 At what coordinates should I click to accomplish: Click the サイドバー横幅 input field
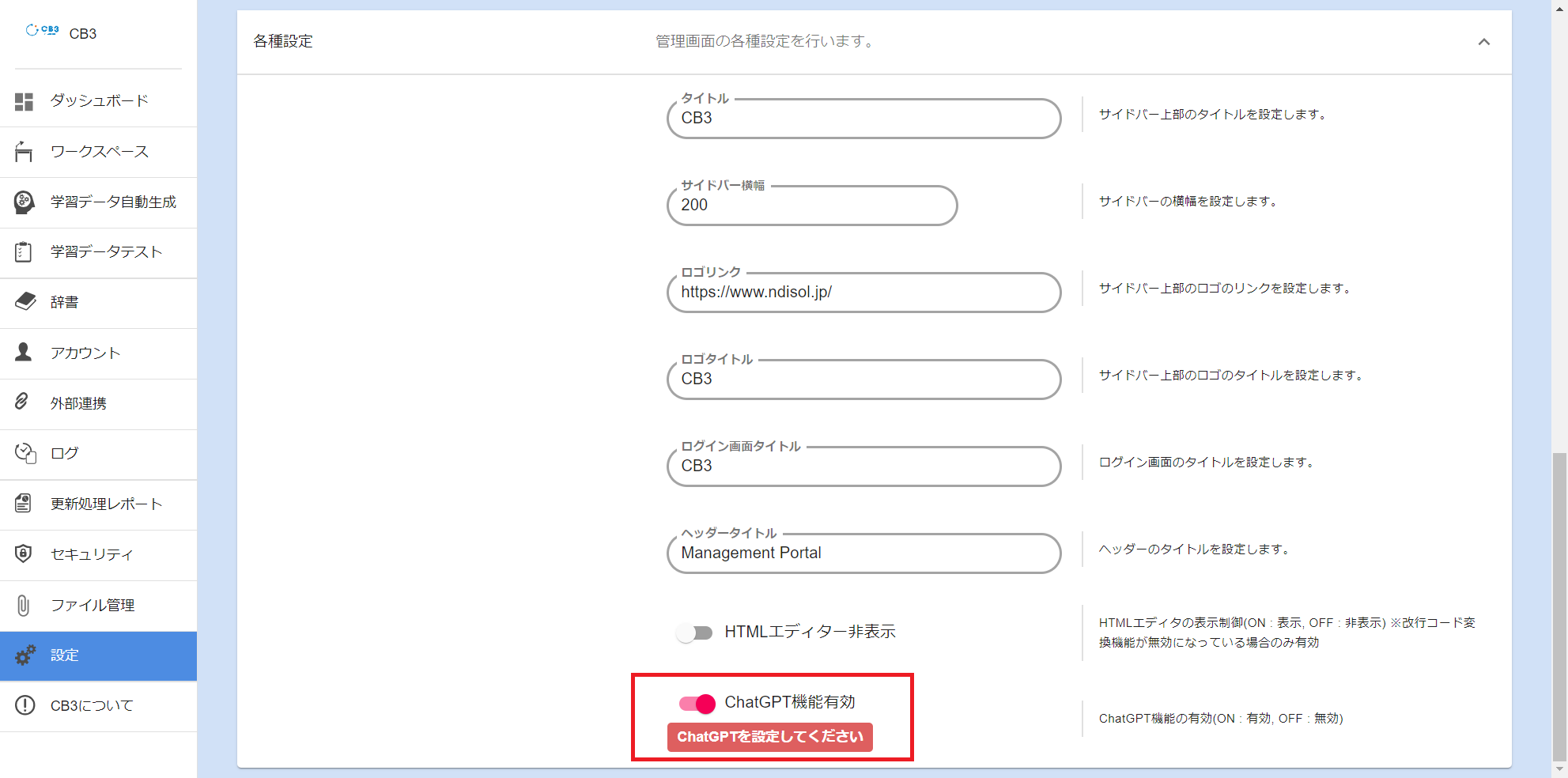tap(811, 206)
